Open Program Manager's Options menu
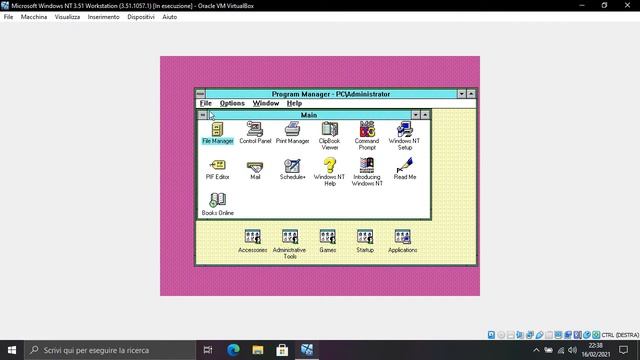640x360 pixels. click(232, 104)
